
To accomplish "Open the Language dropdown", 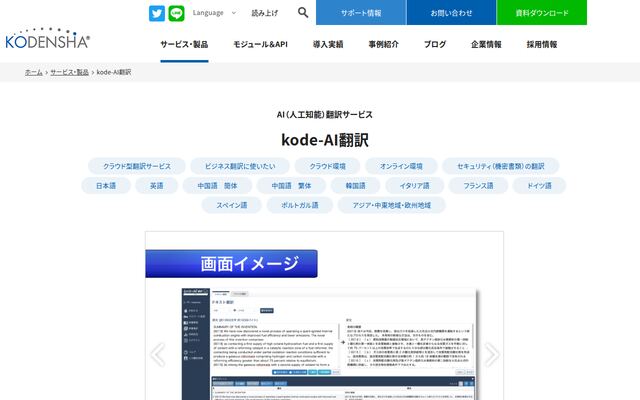I will click(214, 13).
